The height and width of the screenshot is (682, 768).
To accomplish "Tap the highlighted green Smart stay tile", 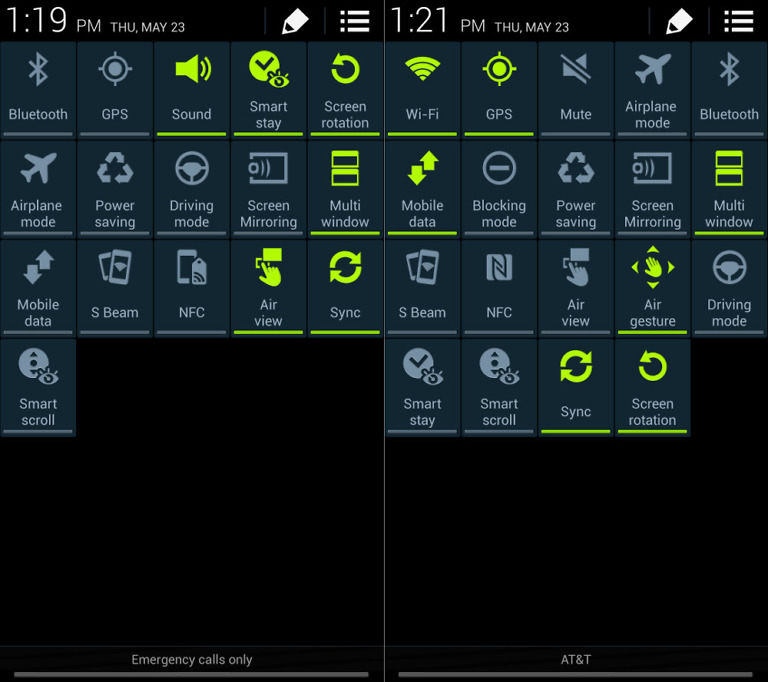I will tap(268, 88).
